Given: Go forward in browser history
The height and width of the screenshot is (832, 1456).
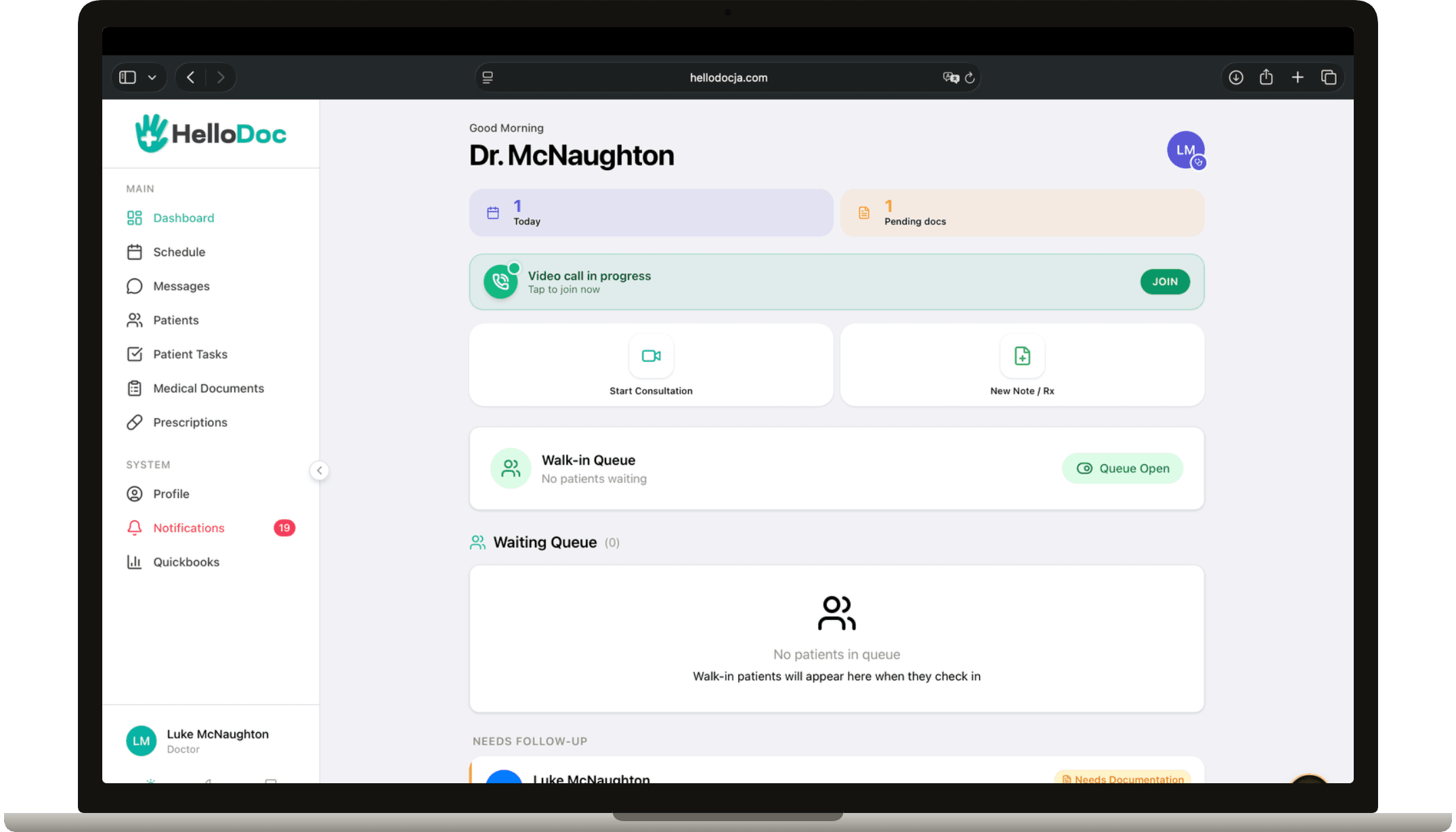Looking at the screenshot, I should [221, 77].
